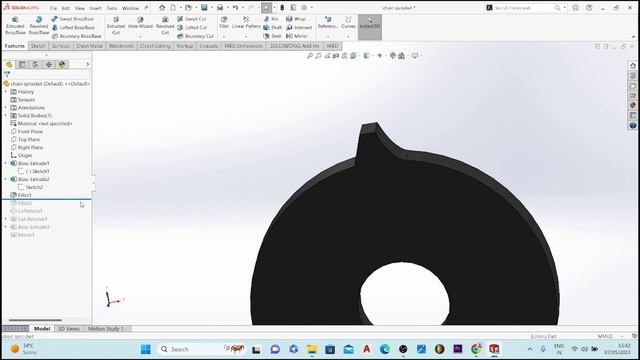
Task: Select the Revolved Boss/Base tool
Action: (39, 26)
